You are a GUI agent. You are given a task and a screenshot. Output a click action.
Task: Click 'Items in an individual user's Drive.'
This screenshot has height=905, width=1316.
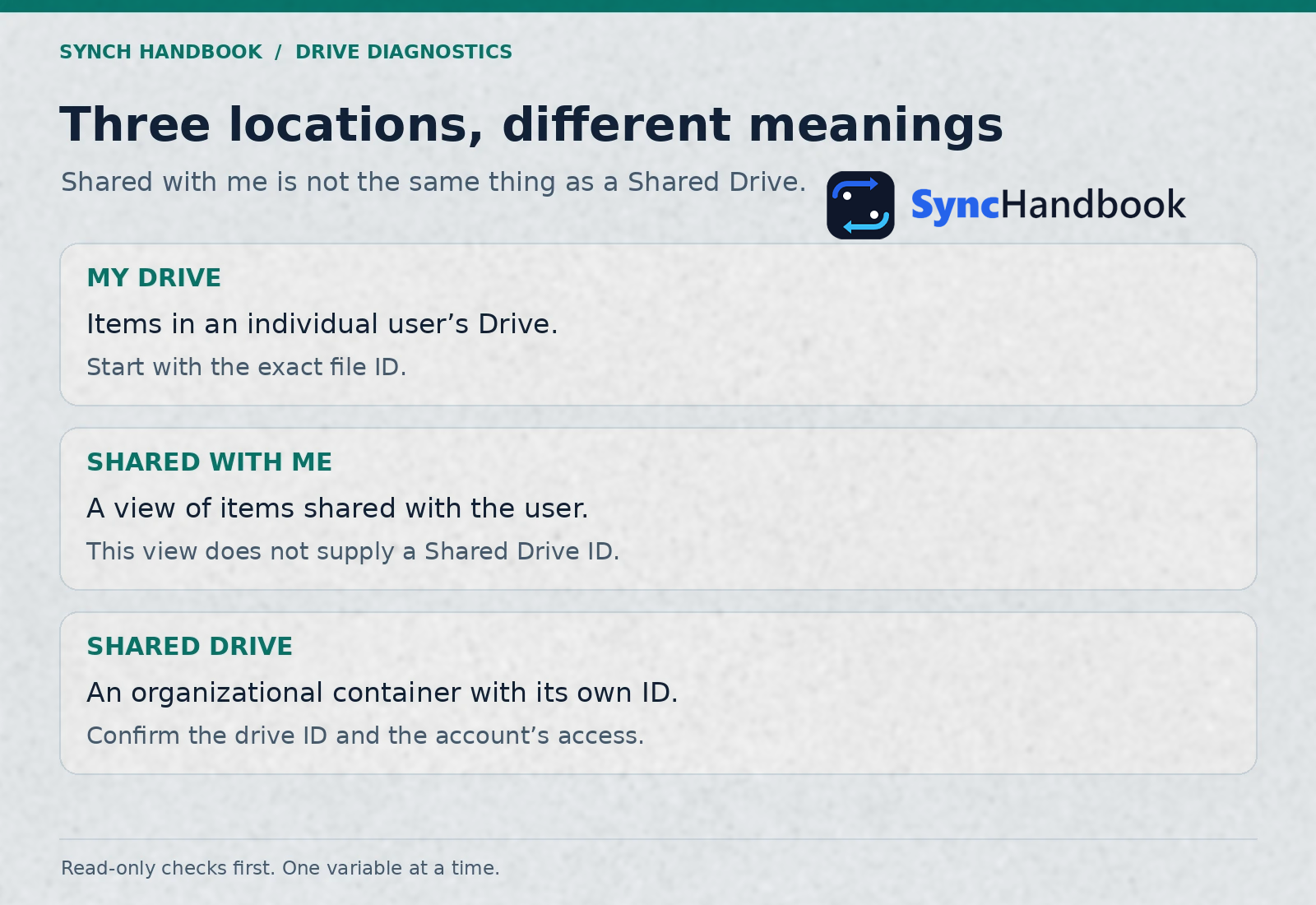322,324
